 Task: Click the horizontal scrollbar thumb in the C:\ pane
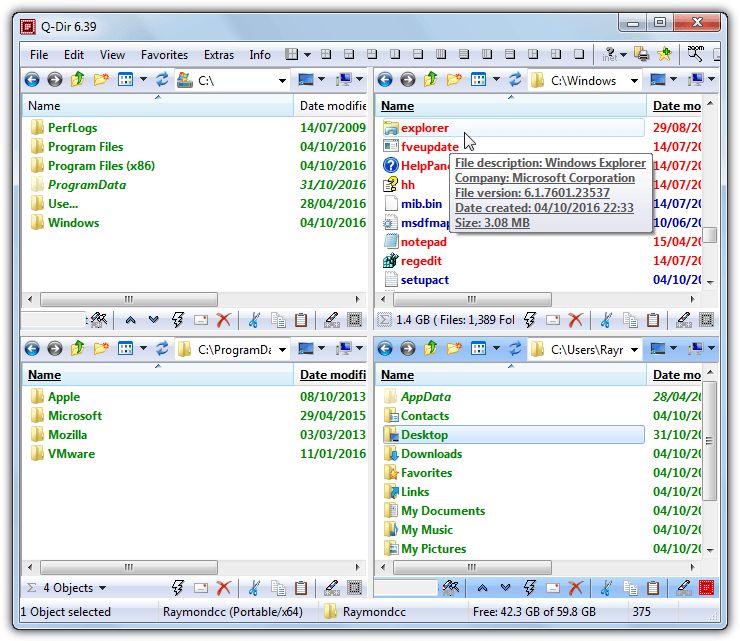[129, 299]
